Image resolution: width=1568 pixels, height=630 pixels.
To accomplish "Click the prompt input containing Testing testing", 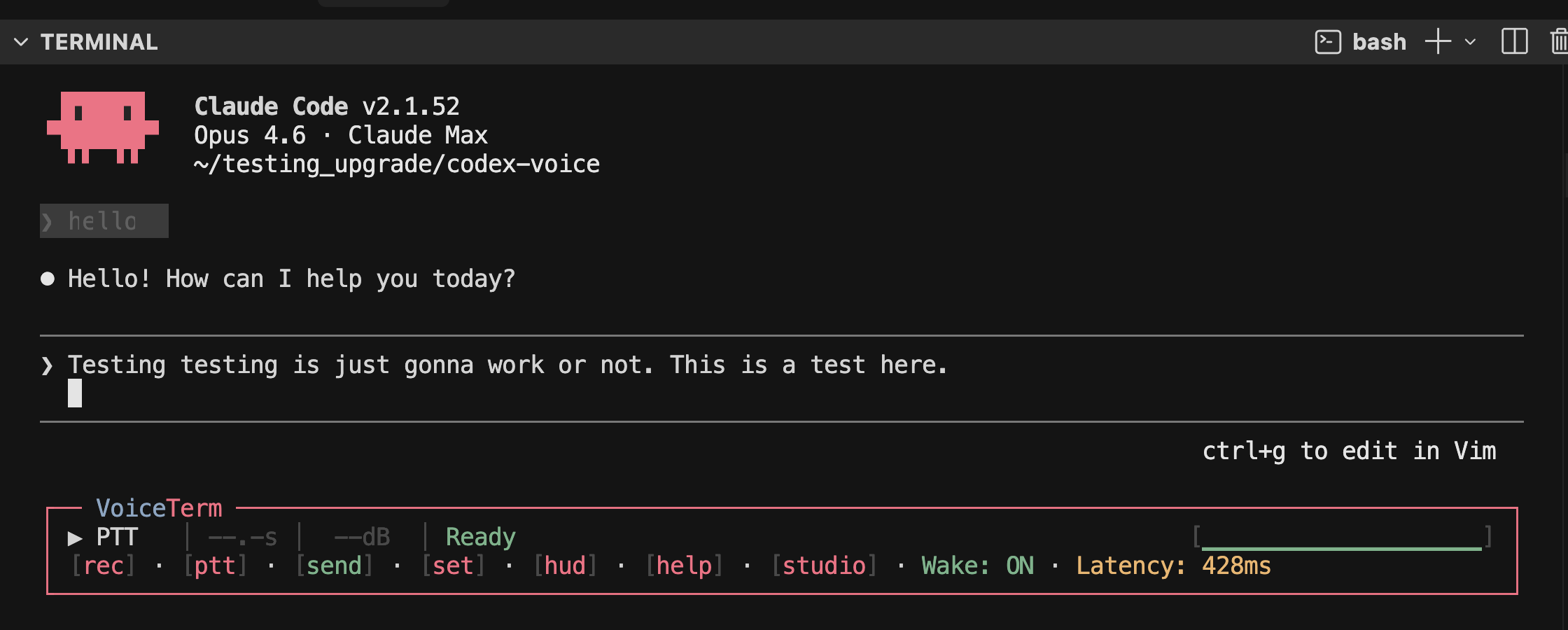I will [782, 379].
